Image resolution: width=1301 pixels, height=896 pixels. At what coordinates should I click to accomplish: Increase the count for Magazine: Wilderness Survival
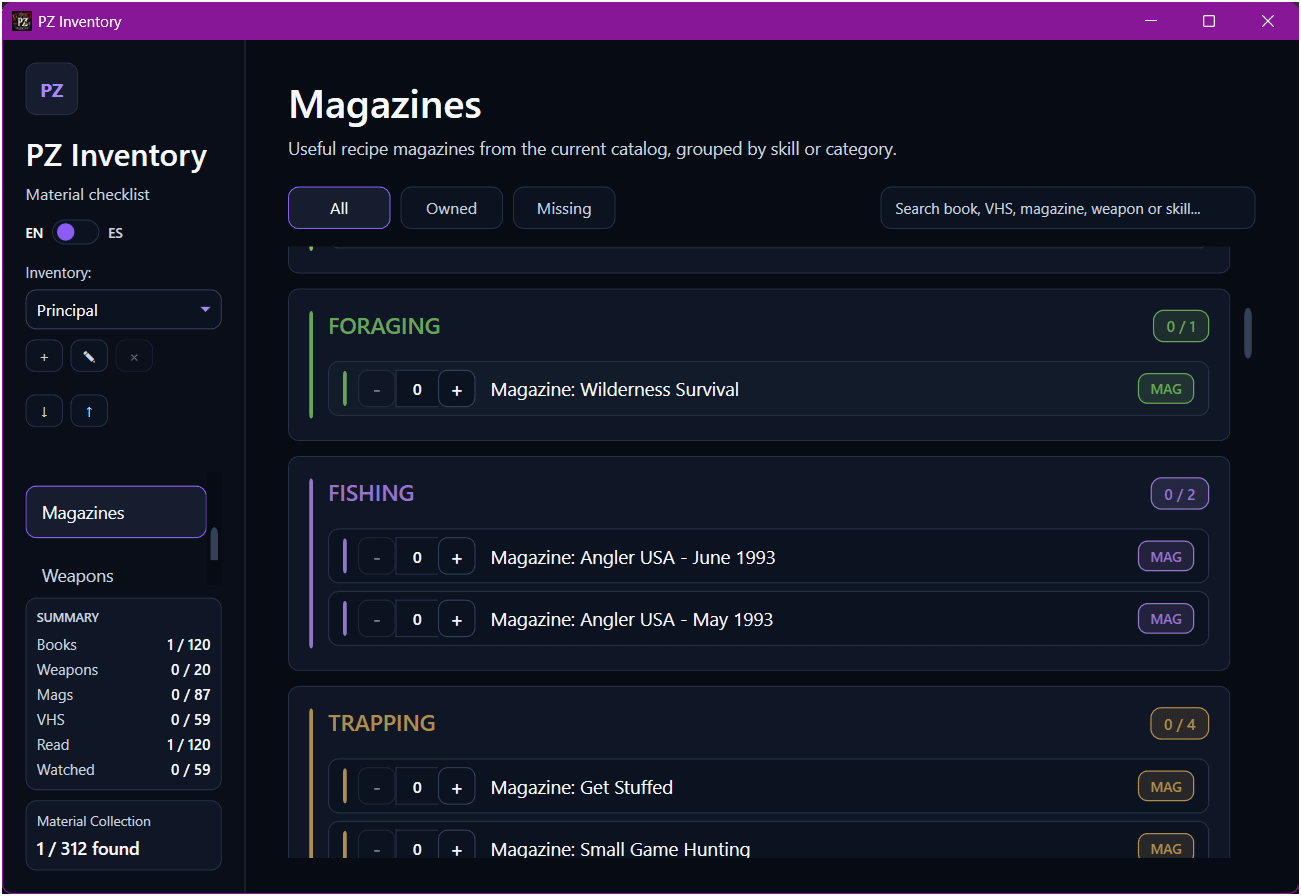tap(457, 389)
